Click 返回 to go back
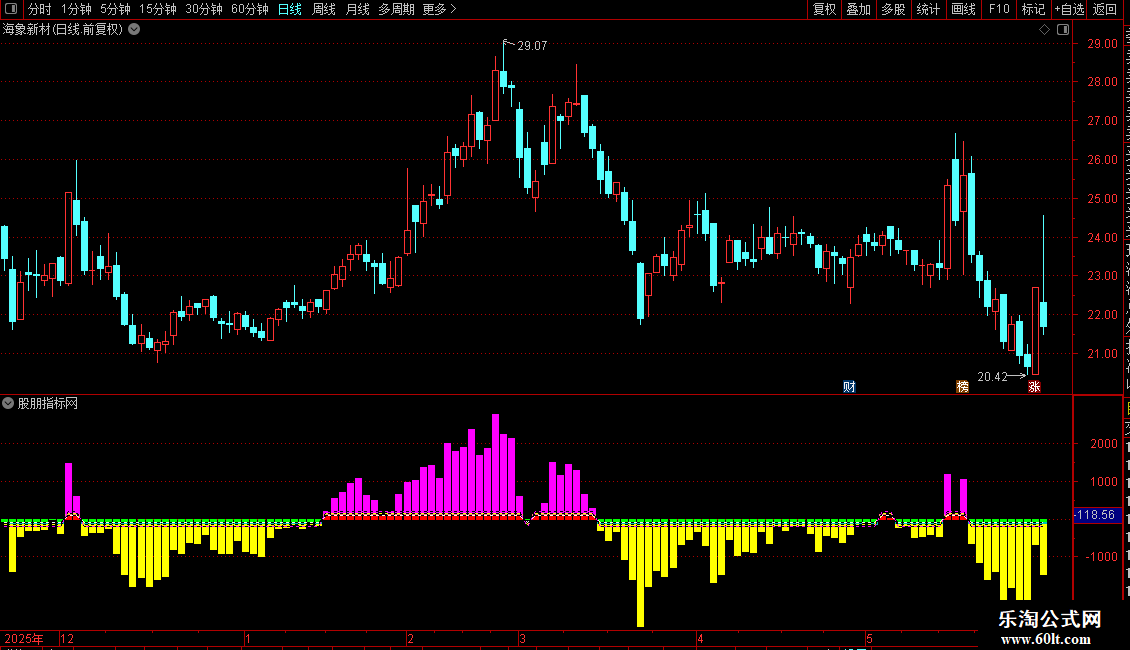 1105,9
